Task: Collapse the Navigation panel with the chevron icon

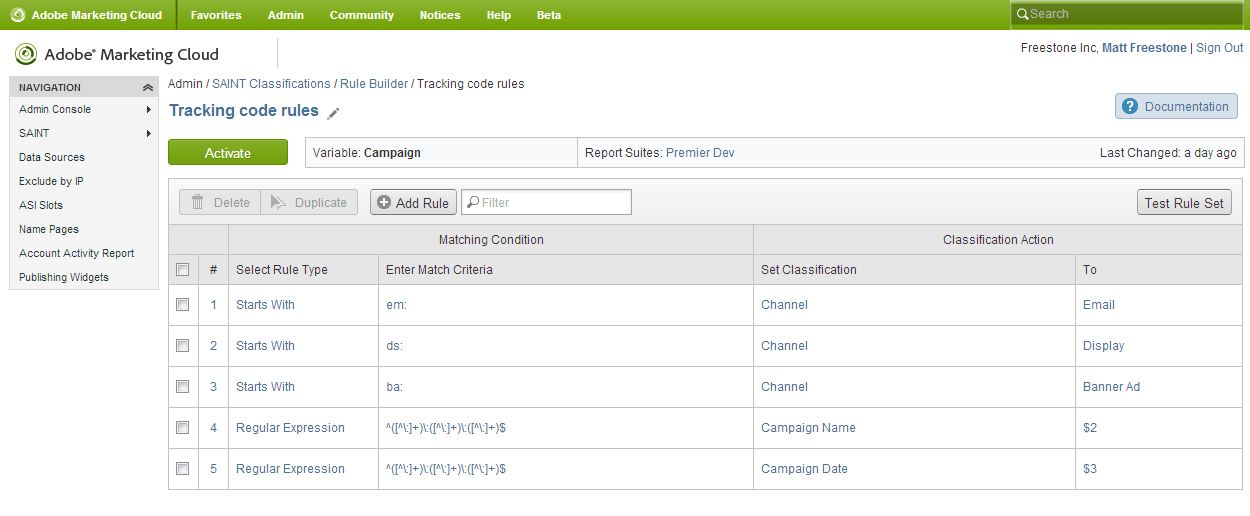Action: click(x=148, y=88)
